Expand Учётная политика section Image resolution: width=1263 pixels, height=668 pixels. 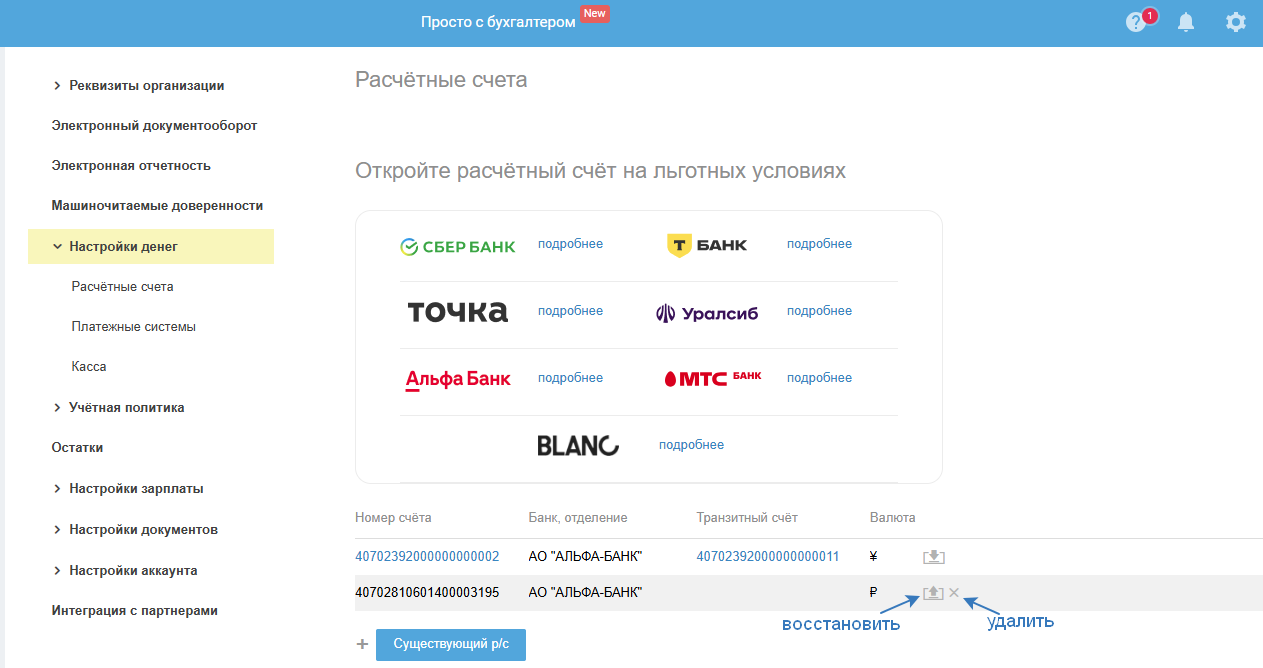57,408
